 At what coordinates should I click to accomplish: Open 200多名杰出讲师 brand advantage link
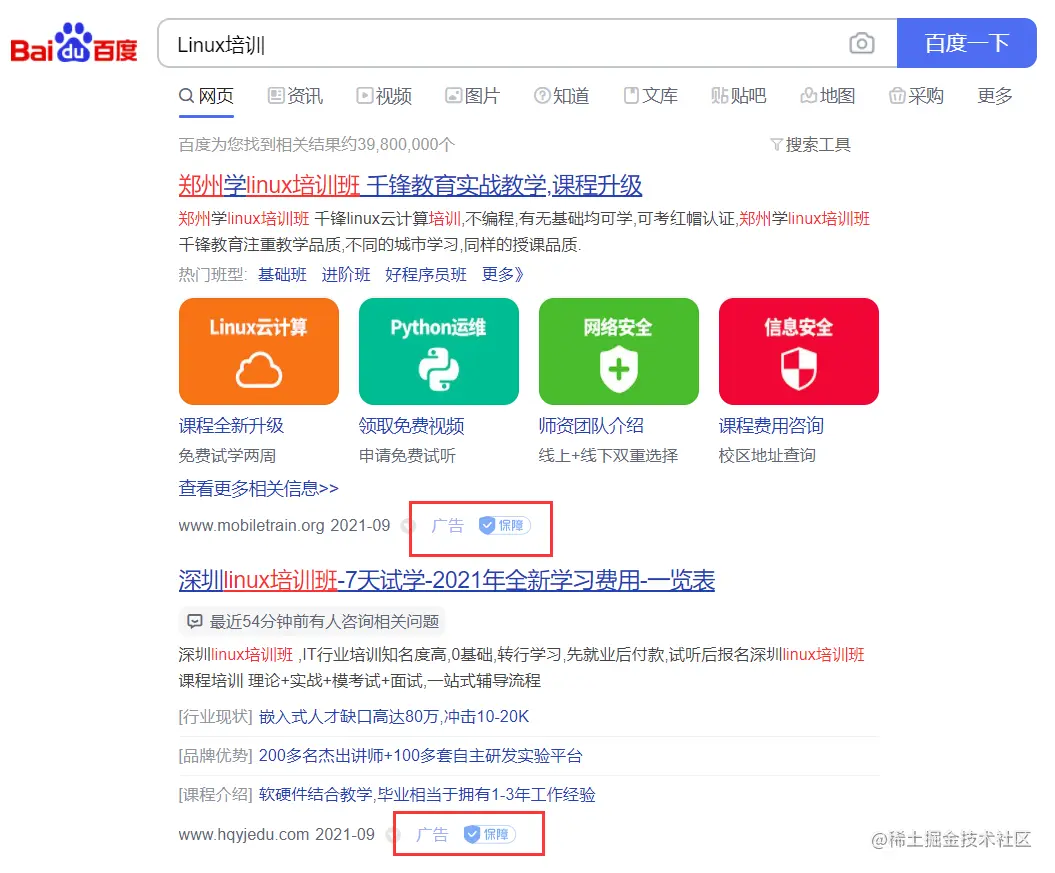[421, 755]
